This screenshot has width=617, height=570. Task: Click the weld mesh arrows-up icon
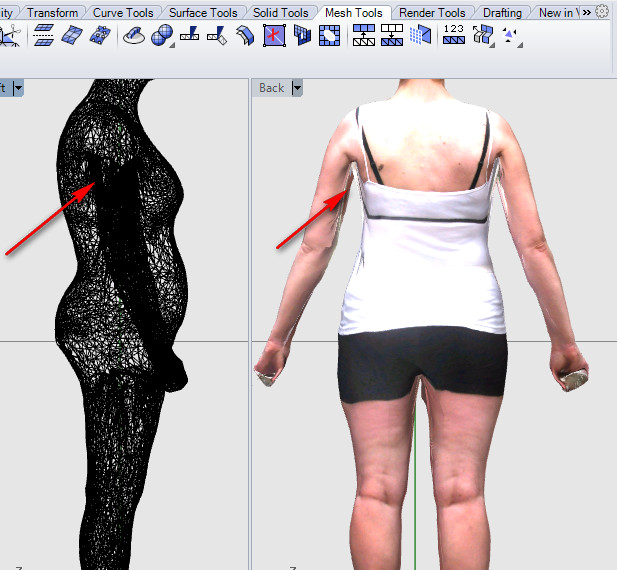[364, 35]
